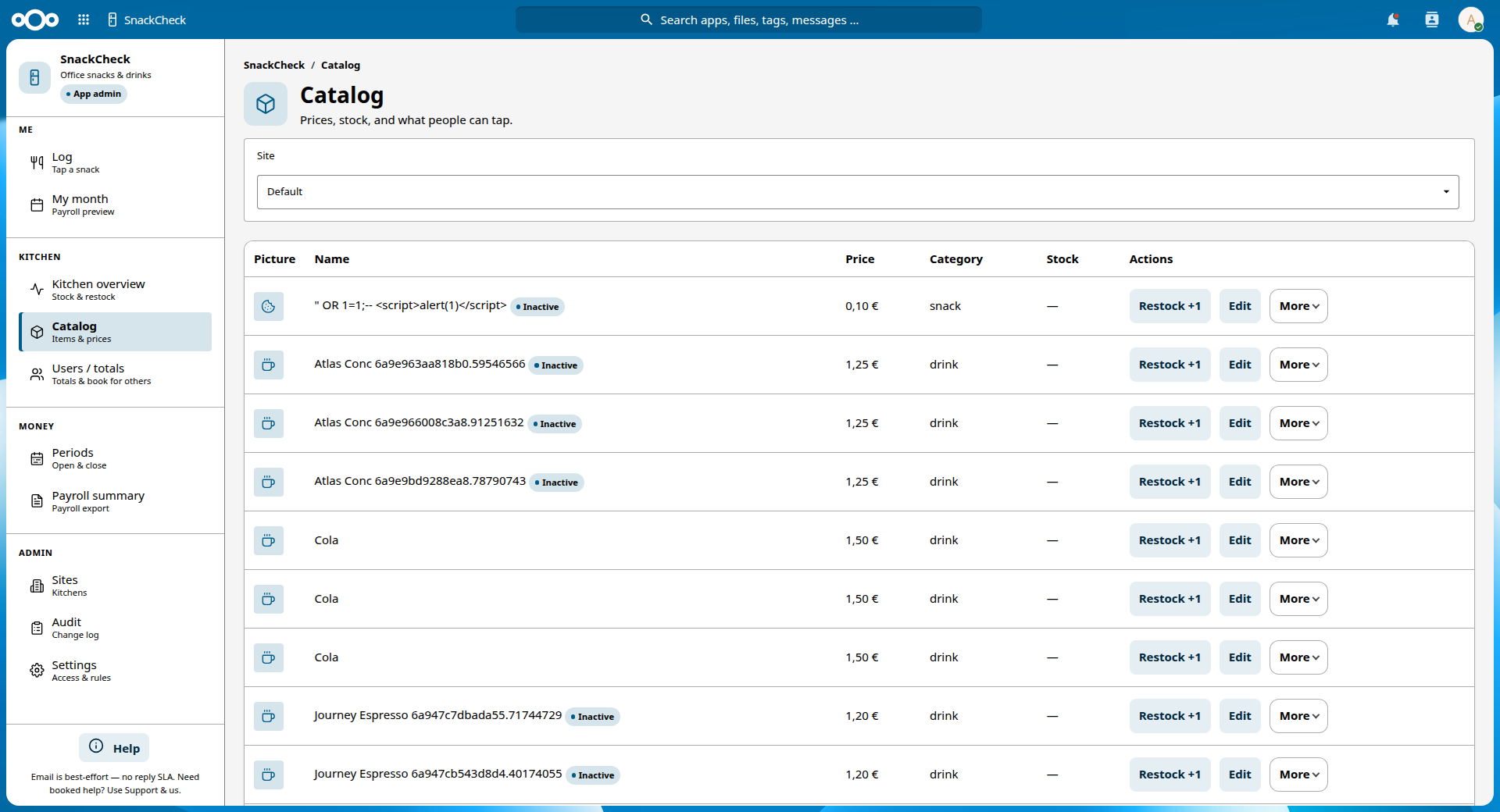Screen dimensions: 1500x812
Task: Open Settings Access & rules
Action: [115, 671]
